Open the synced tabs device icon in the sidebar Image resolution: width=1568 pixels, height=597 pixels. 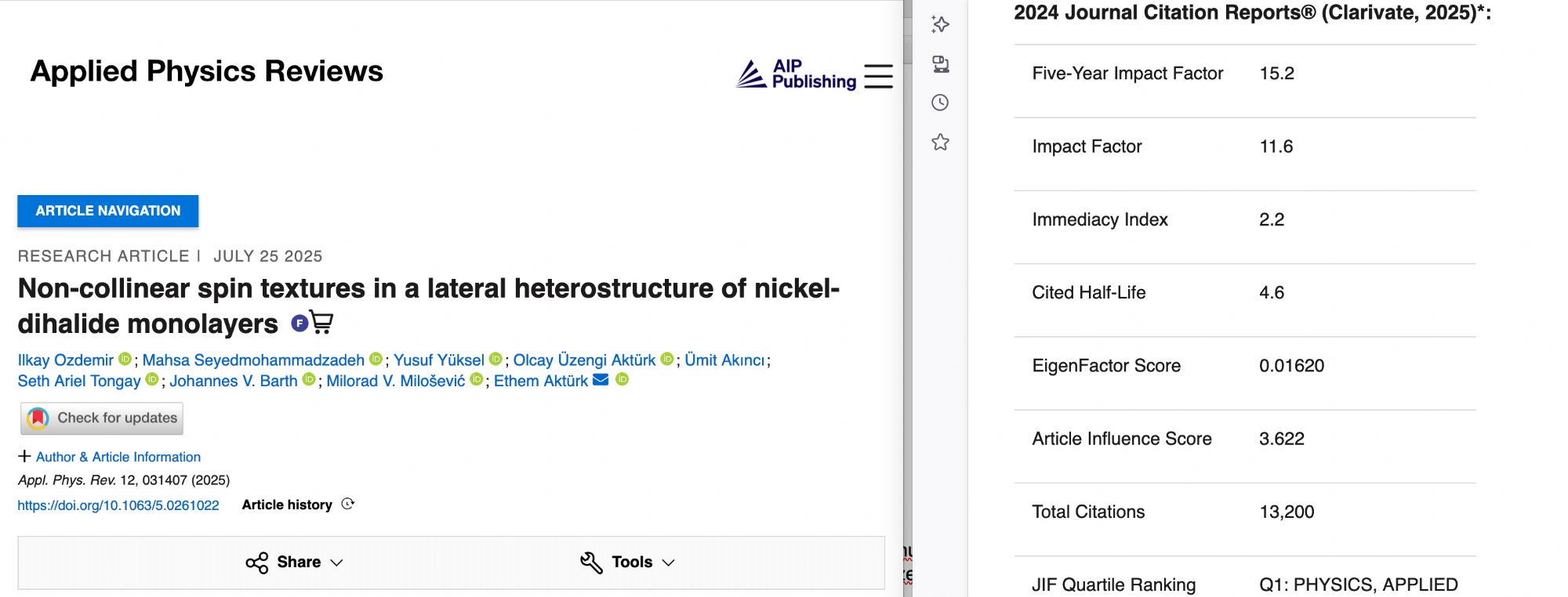[x=940, y=63]
